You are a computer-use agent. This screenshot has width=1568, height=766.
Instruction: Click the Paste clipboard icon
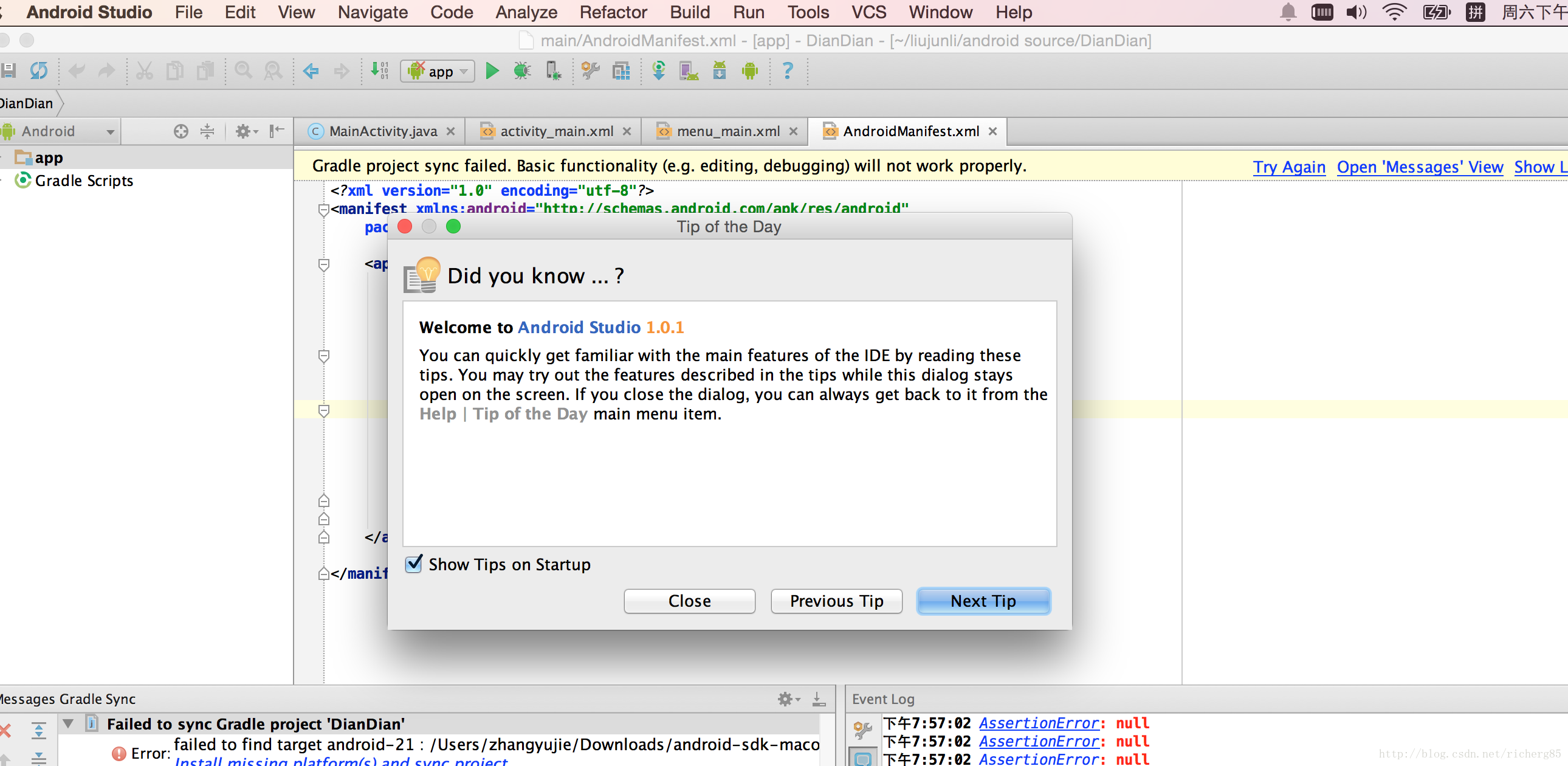[x=205, y=71]
